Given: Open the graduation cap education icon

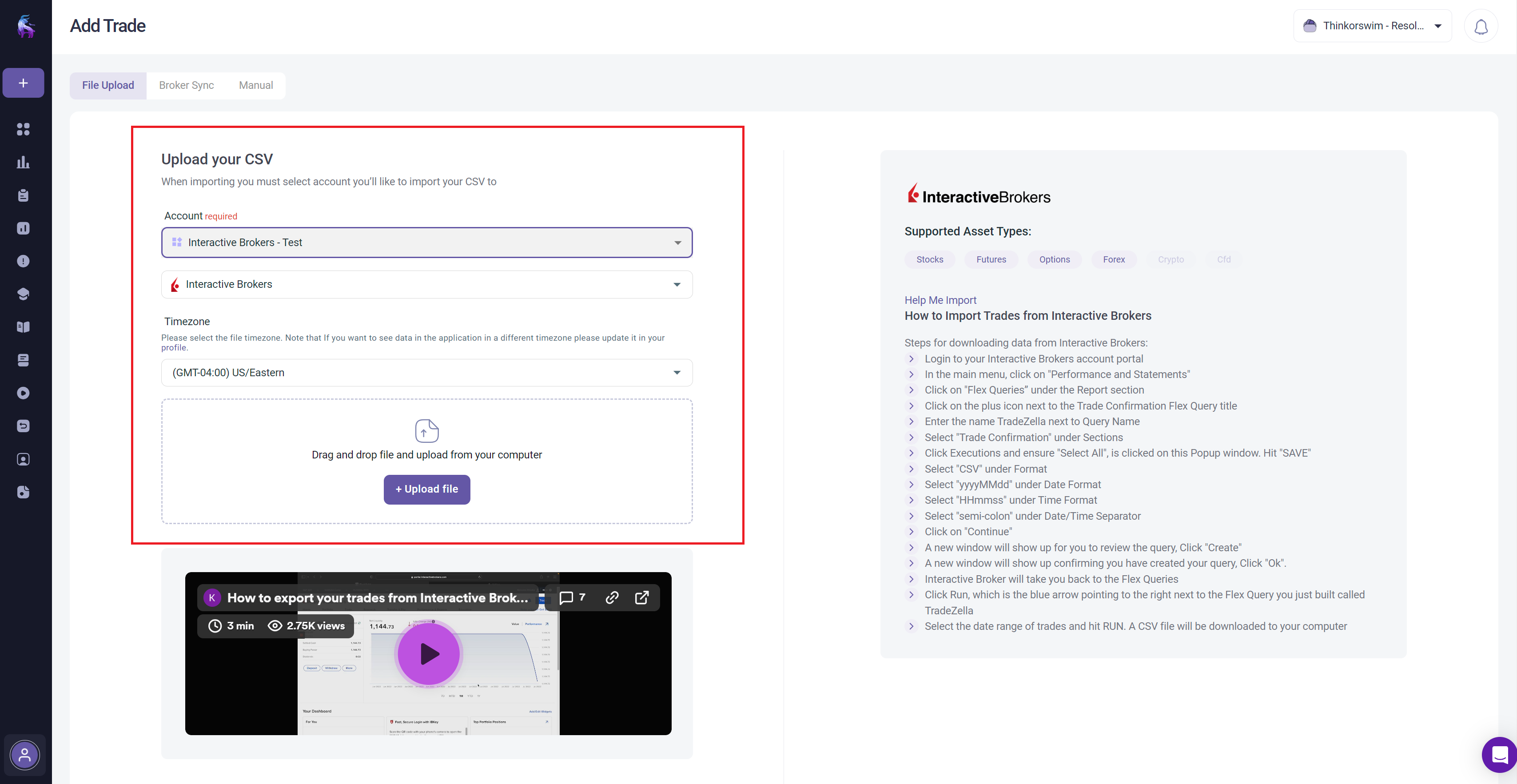Looking at the screenshot, I should point(23,294).
